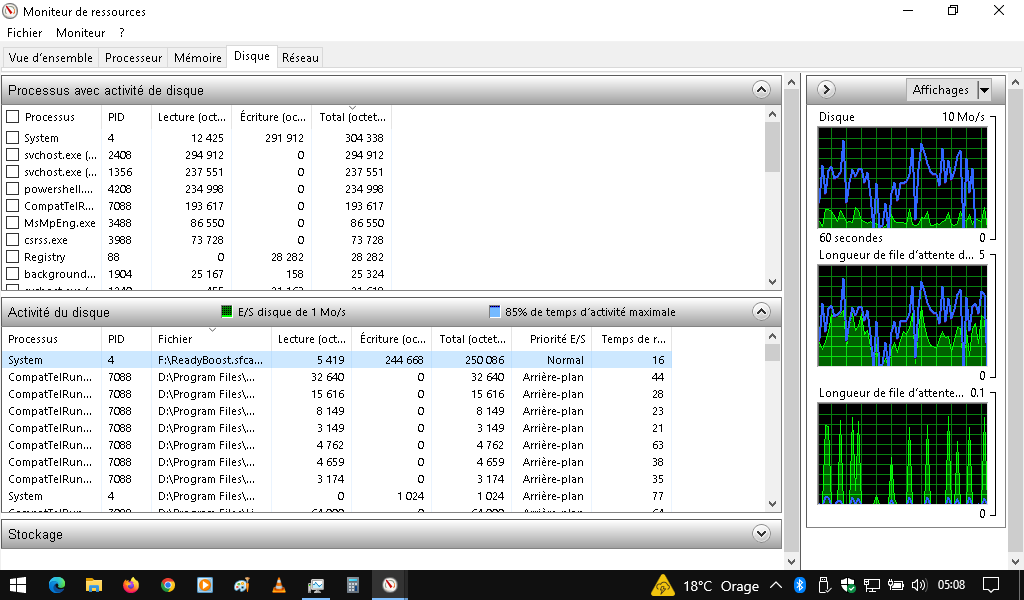This screenshot has height=600, width=1024.
Task: Collapse Processus avec activité de disque section
Action: pos(761,89)
